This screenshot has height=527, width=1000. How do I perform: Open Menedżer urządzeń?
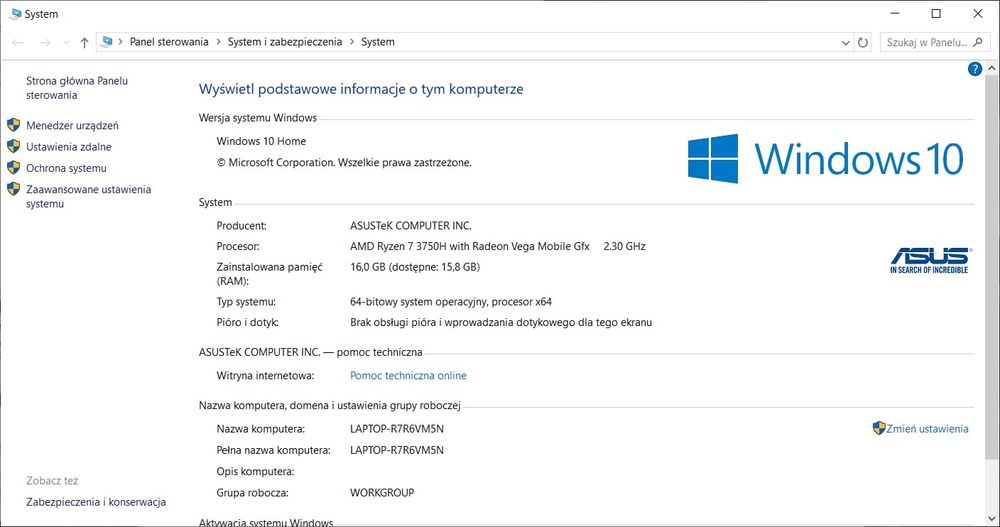tap(72, 126)
